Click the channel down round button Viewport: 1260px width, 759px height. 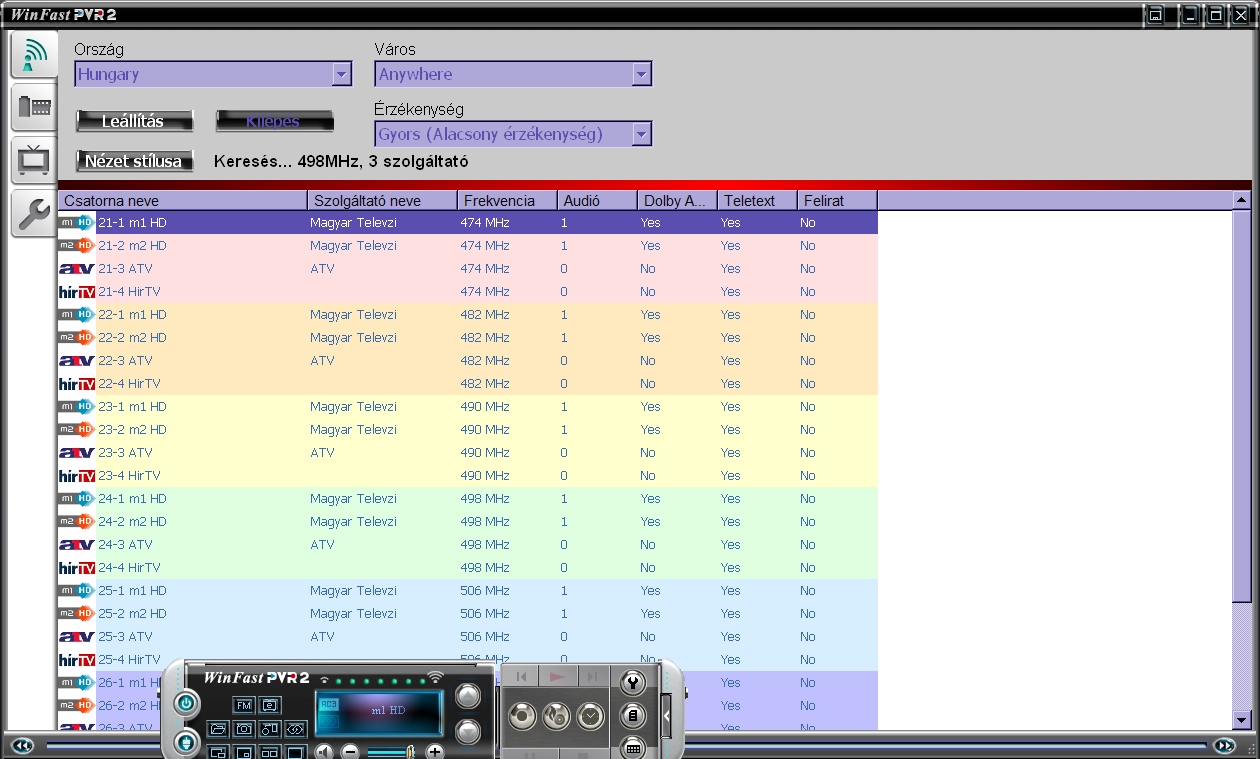tap(468, 732)
